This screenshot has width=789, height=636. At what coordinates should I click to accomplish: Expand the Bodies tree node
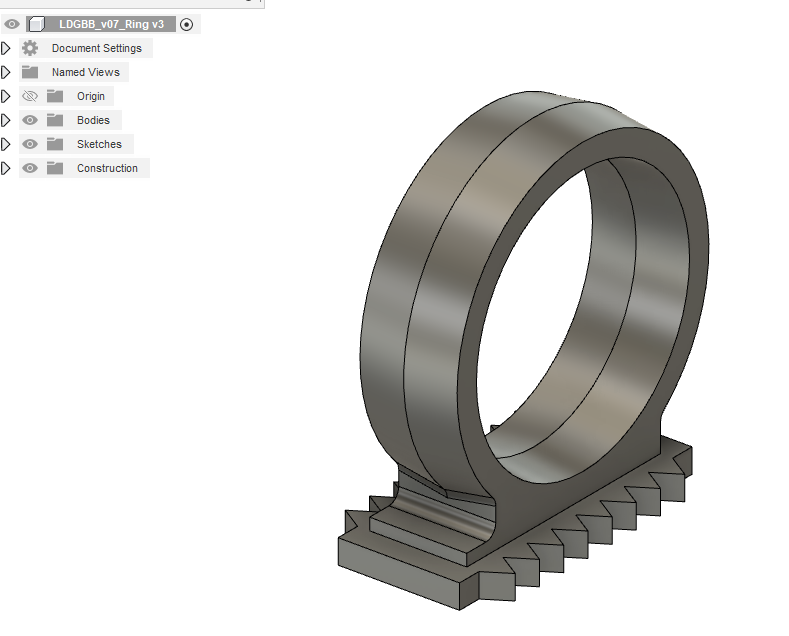6,120
